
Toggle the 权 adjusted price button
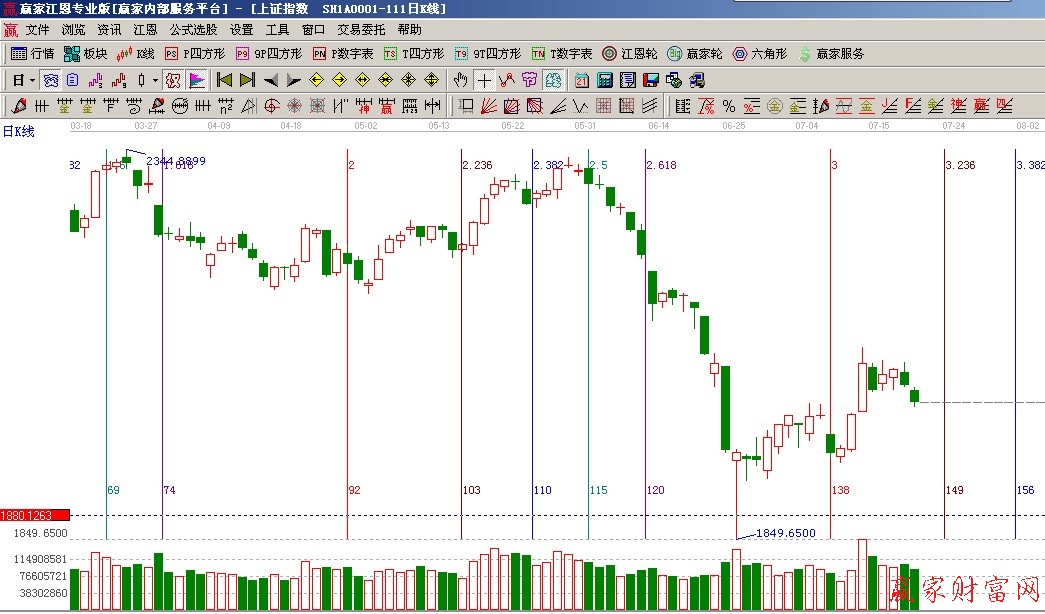point(172,80)
